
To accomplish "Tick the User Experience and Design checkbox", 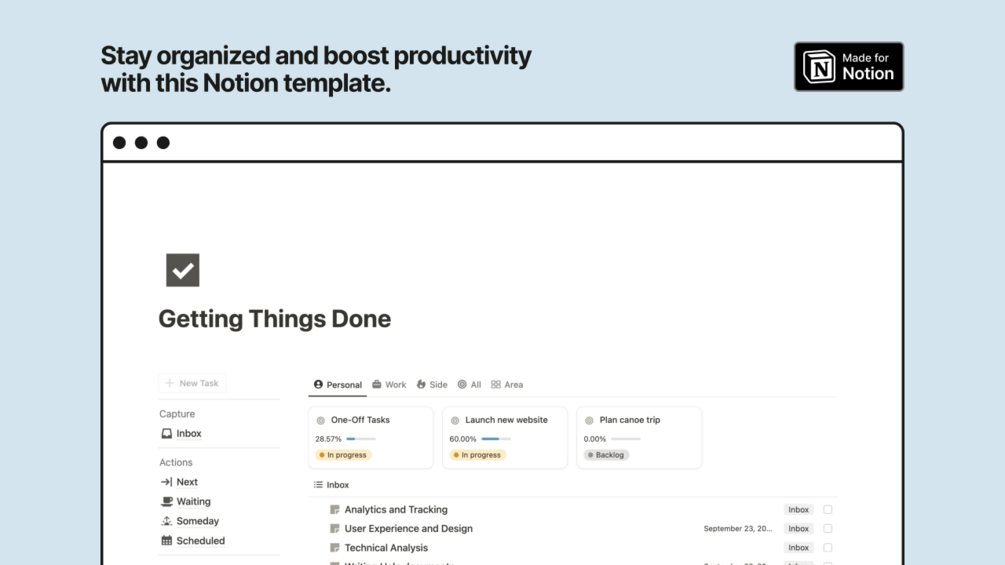I will click(x=828, y=529).
